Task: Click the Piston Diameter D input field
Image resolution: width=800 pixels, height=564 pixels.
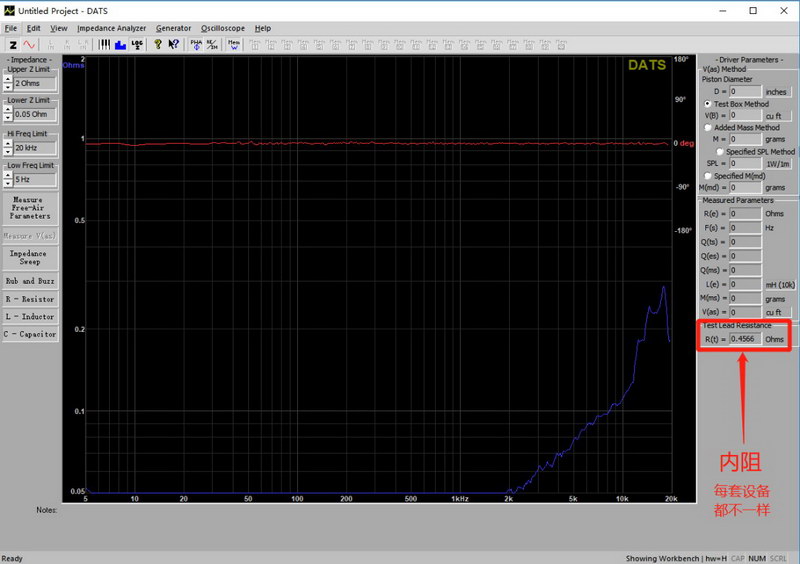Action: tap(745, 91)
